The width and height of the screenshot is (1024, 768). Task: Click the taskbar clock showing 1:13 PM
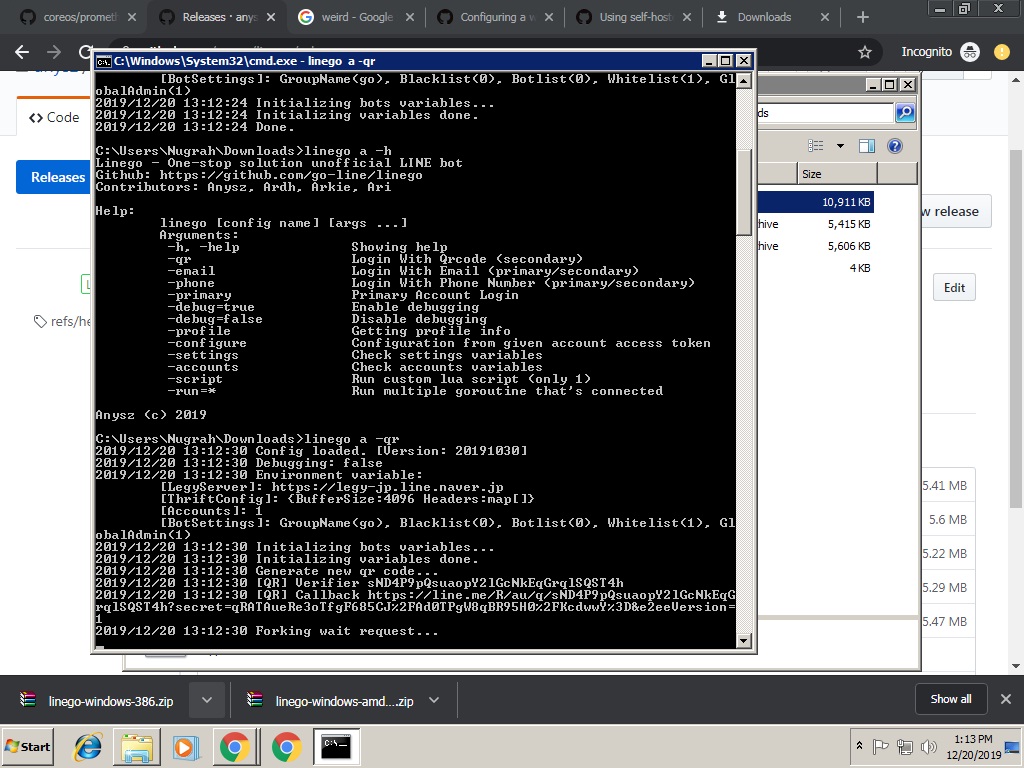(973, 746)
